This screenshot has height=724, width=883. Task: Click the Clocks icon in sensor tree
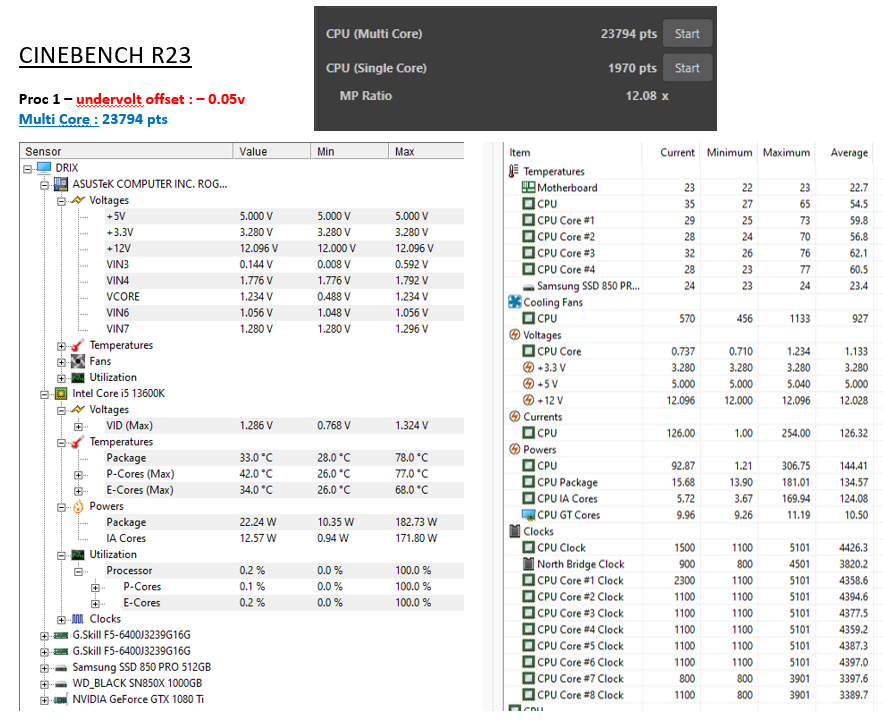coord(78,619)
